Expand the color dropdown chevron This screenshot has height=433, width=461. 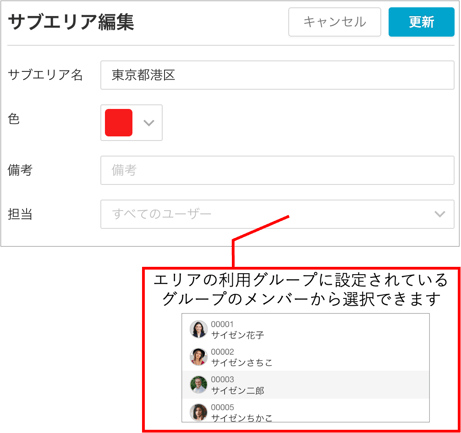(149, 123)
